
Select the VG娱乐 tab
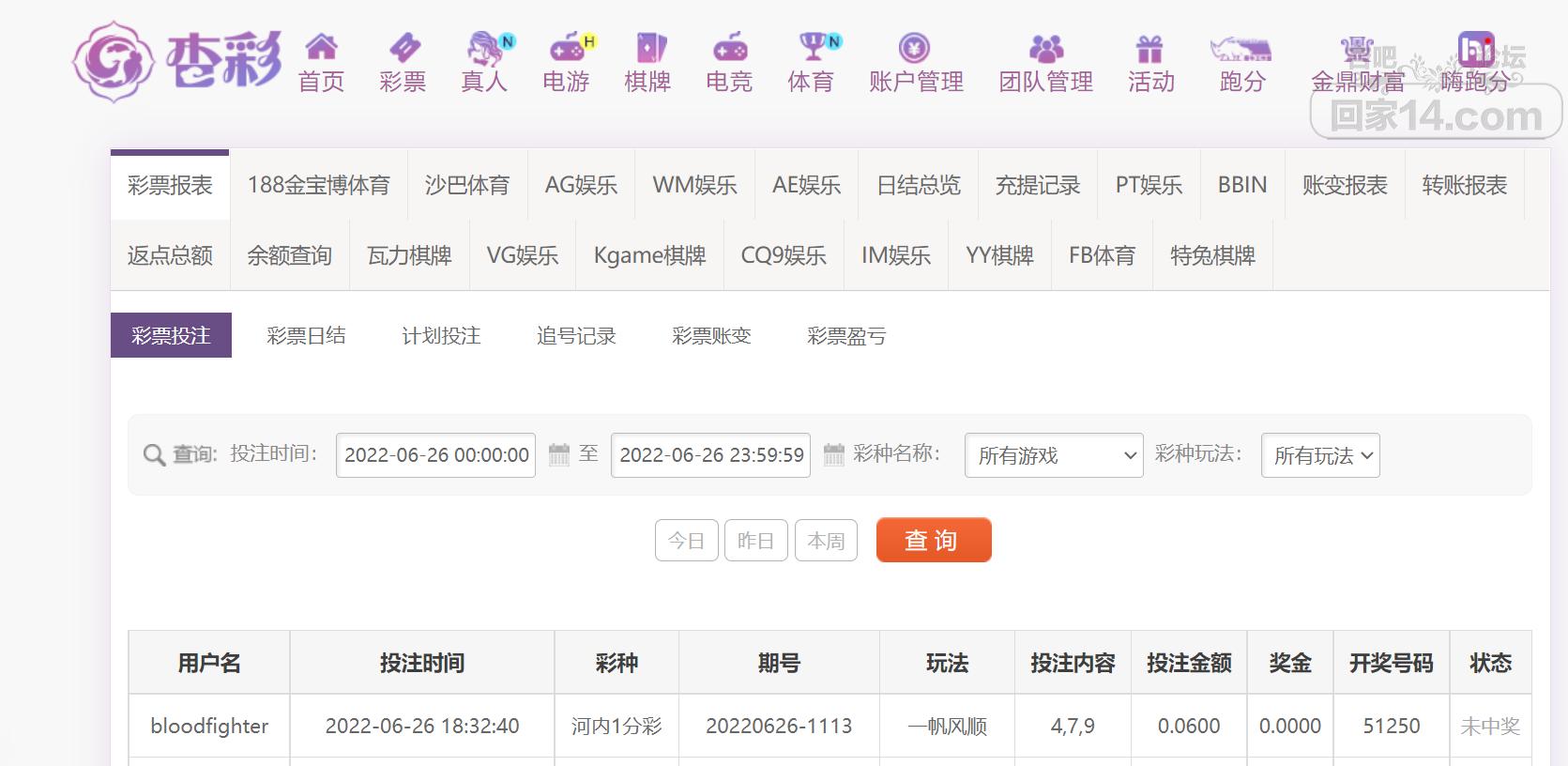point(523,255)
